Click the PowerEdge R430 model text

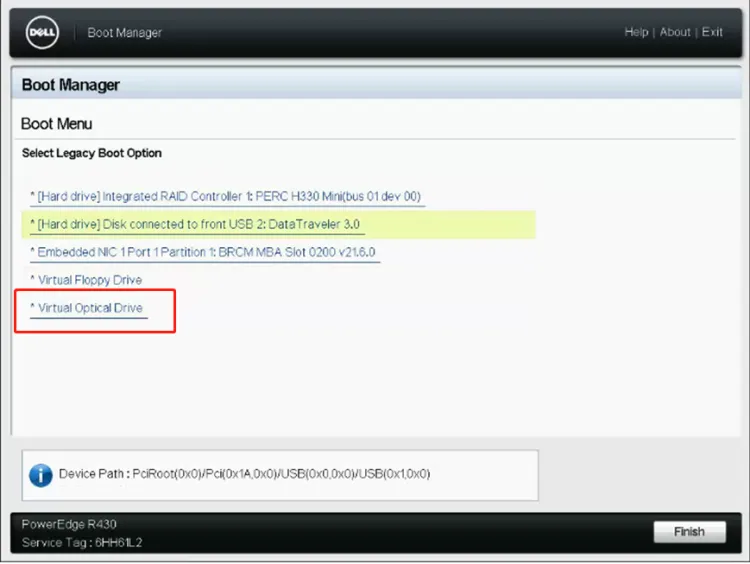coord(69,524)
